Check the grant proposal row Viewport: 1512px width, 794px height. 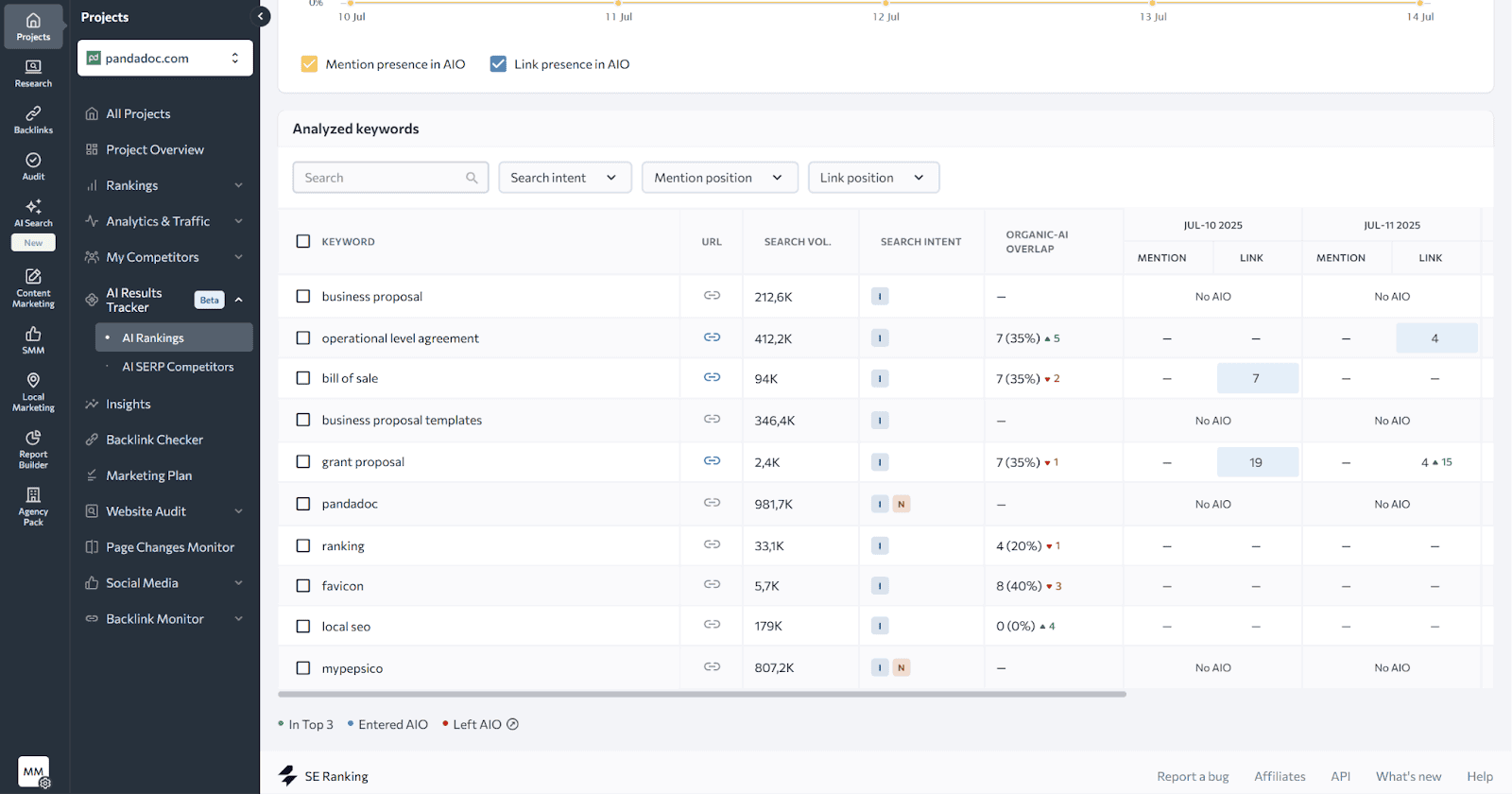pos(303,461)
